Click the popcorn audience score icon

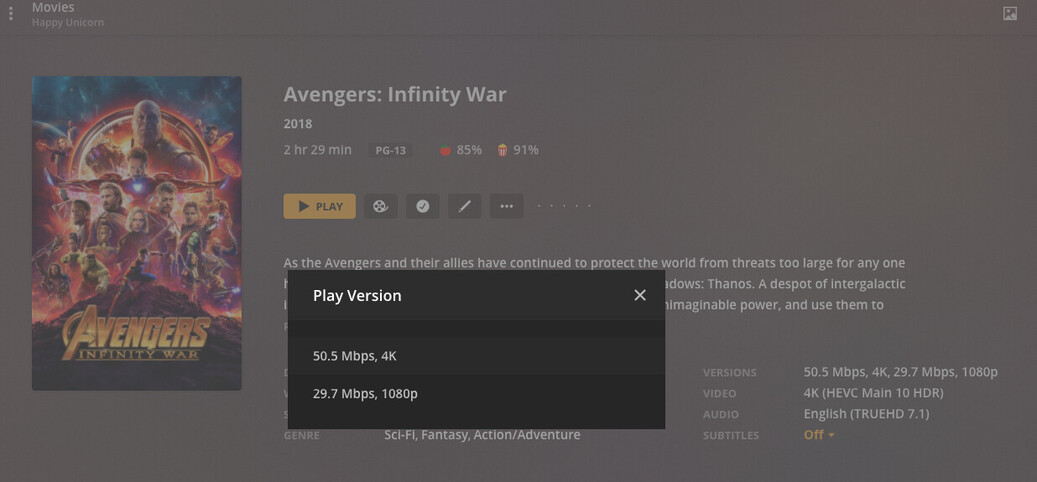click(503, 150)
